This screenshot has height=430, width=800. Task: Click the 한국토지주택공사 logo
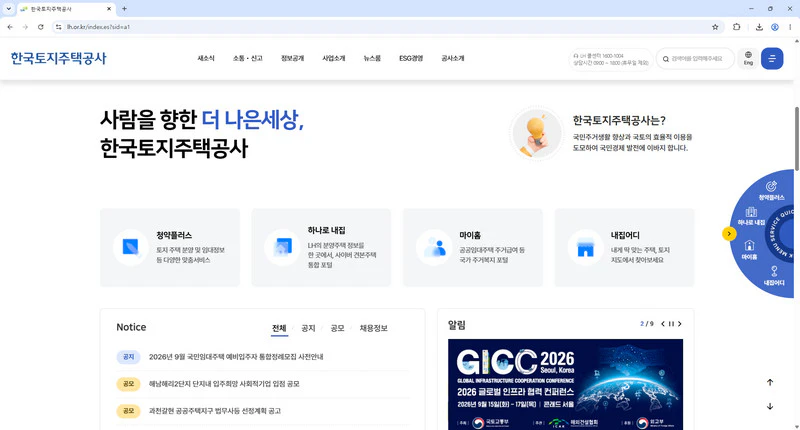59,59
